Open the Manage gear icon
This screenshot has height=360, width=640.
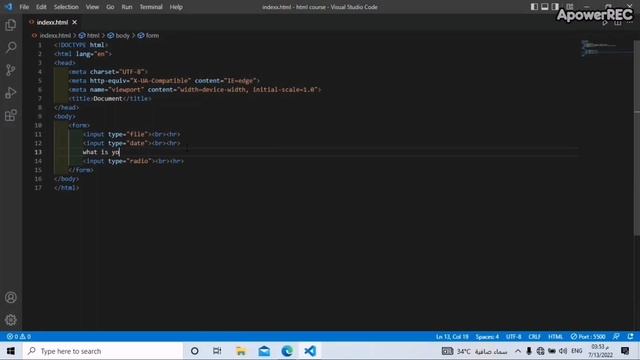coord(11,320)
